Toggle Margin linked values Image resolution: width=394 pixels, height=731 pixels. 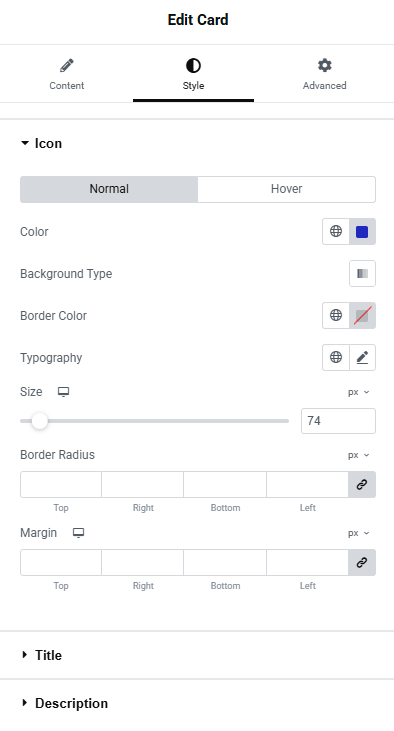pos(362,562)
